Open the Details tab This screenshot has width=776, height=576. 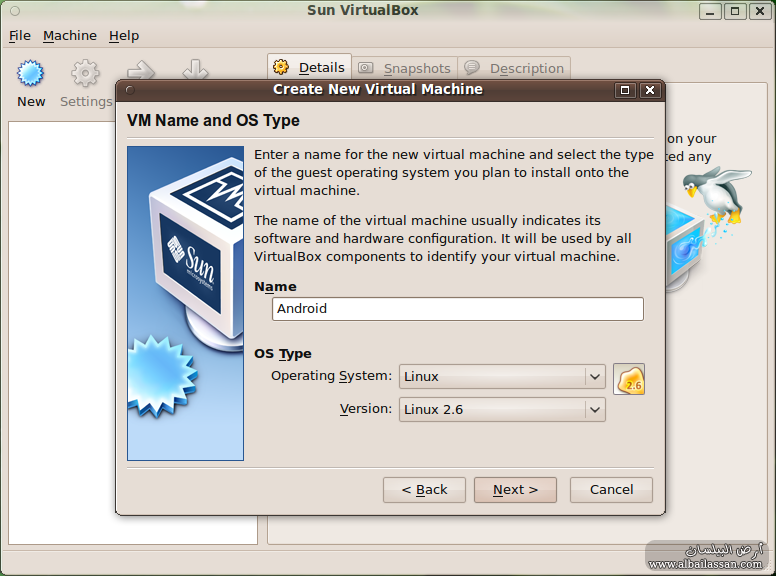pyautogui.click(x=309, y=67)
